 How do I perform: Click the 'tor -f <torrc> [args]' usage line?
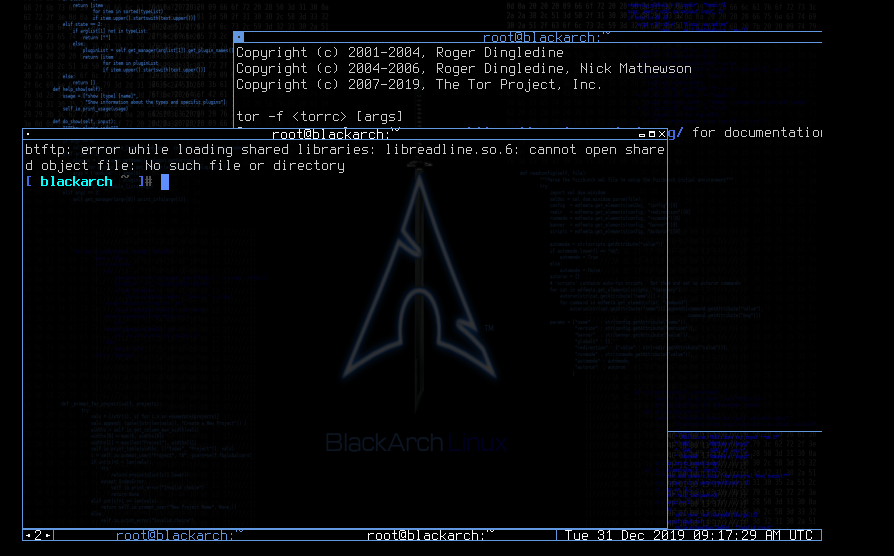319,117
